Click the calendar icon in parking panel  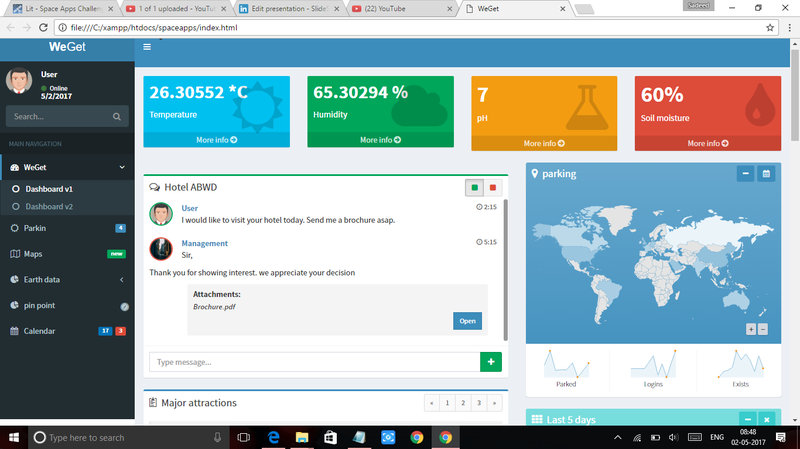pyautogui.click(x=766, y=174)
